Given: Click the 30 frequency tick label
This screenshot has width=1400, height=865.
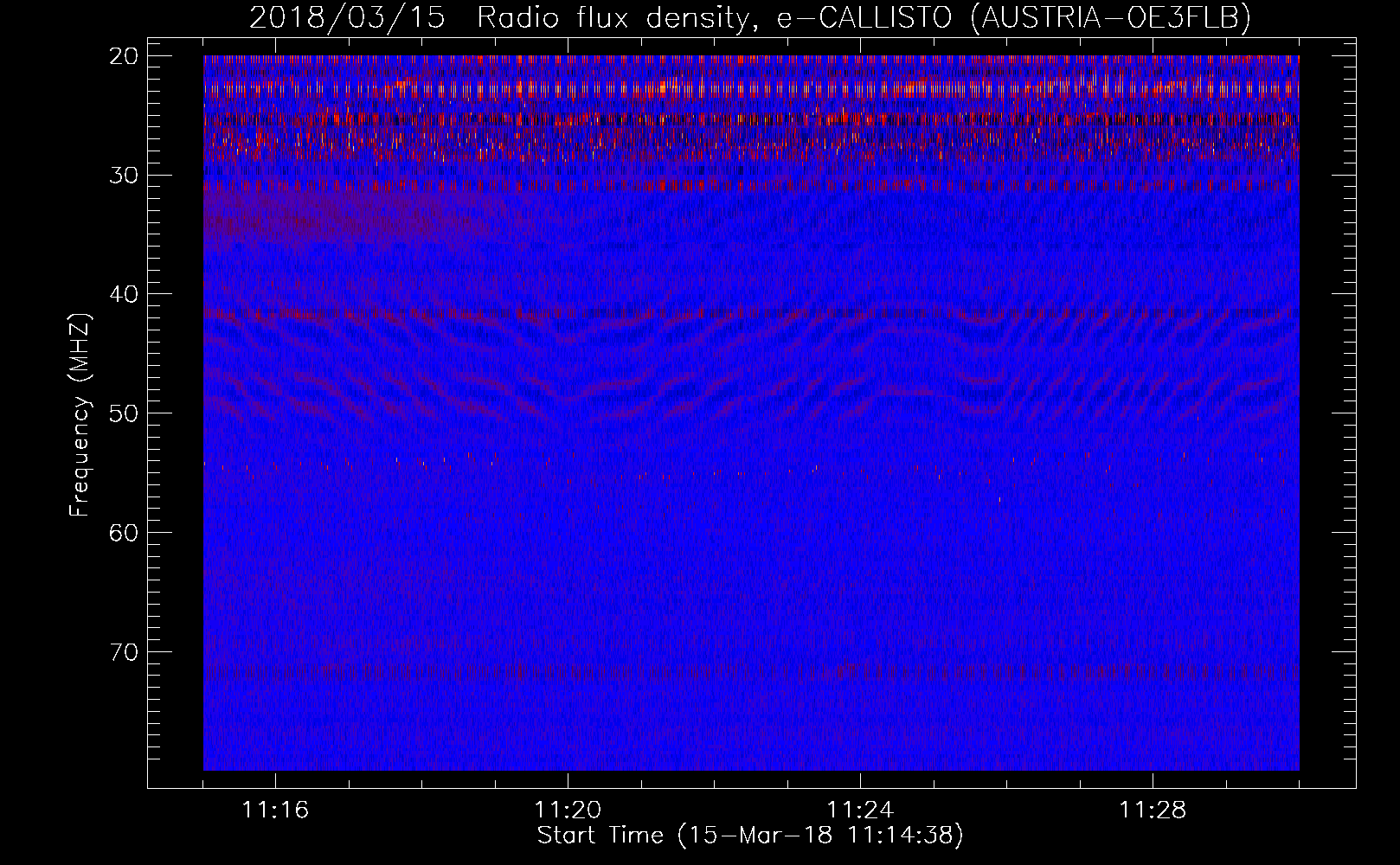Looking at the screenshot, I should pyautogui.click(x=125, y=176).
